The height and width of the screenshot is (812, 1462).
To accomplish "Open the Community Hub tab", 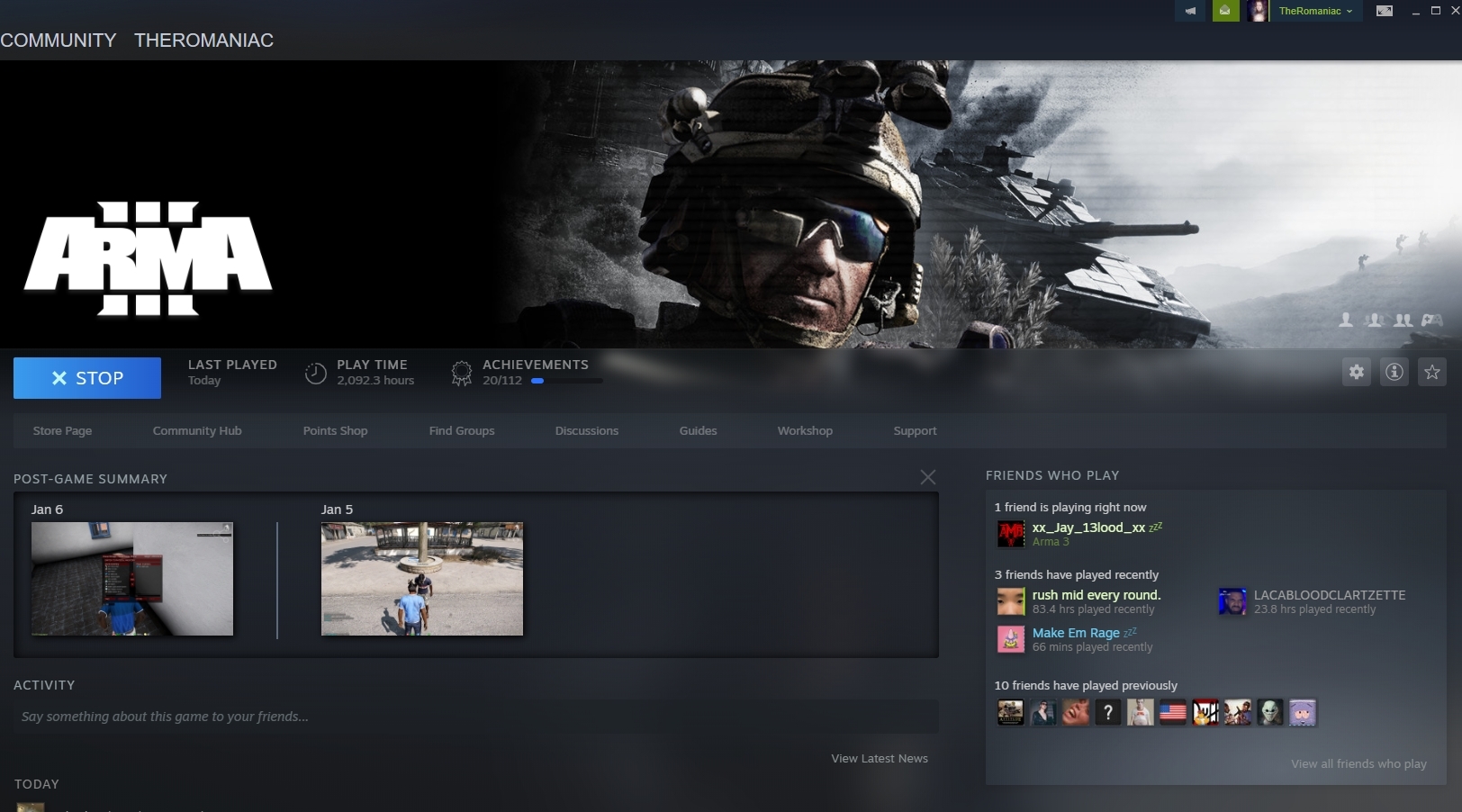I will tap(197, 430).
